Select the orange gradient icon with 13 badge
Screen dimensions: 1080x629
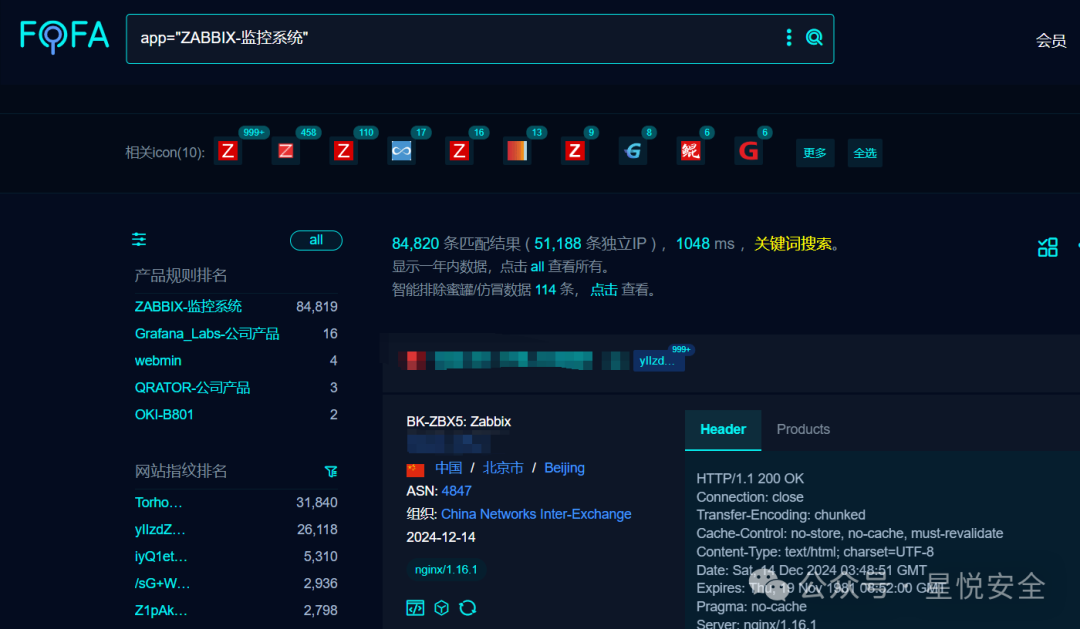click(x=517, y=151)
